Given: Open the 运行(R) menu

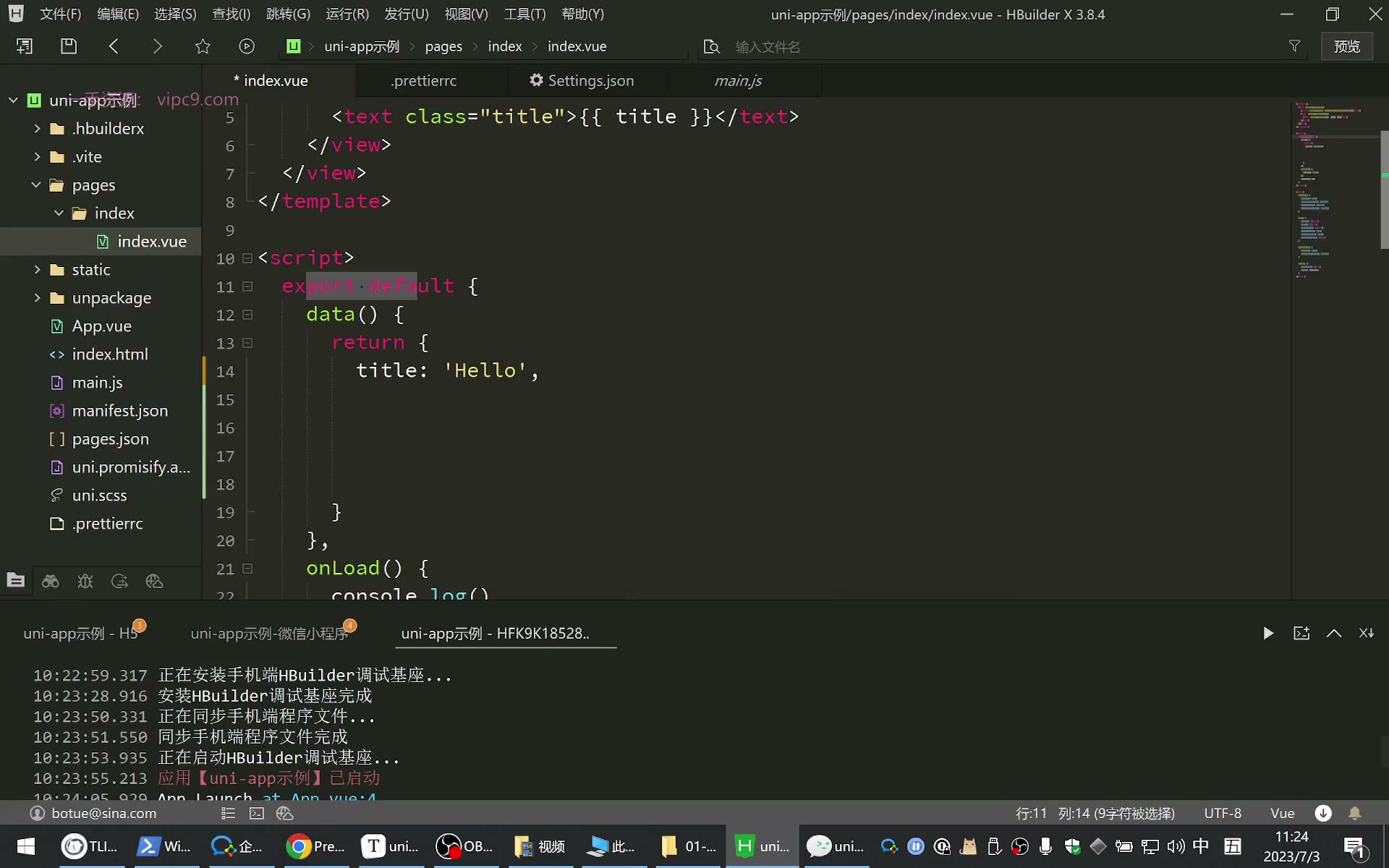Looking at the screenshot, I should [x=347, y=14].
